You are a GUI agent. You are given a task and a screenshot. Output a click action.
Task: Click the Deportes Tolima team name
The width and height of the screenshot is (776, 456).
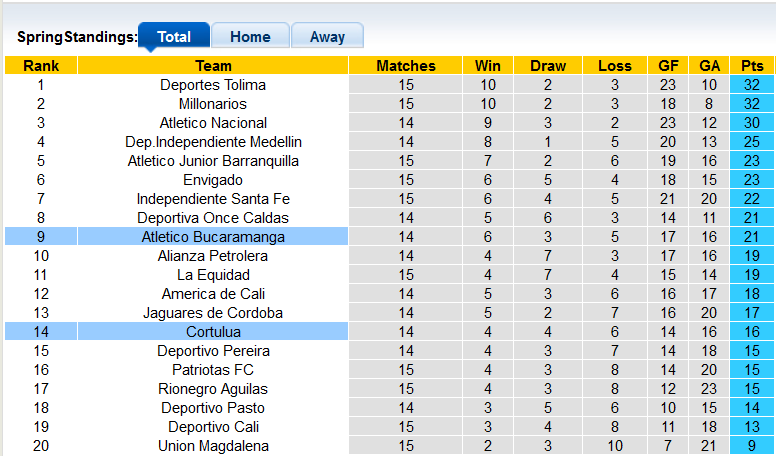213,85
